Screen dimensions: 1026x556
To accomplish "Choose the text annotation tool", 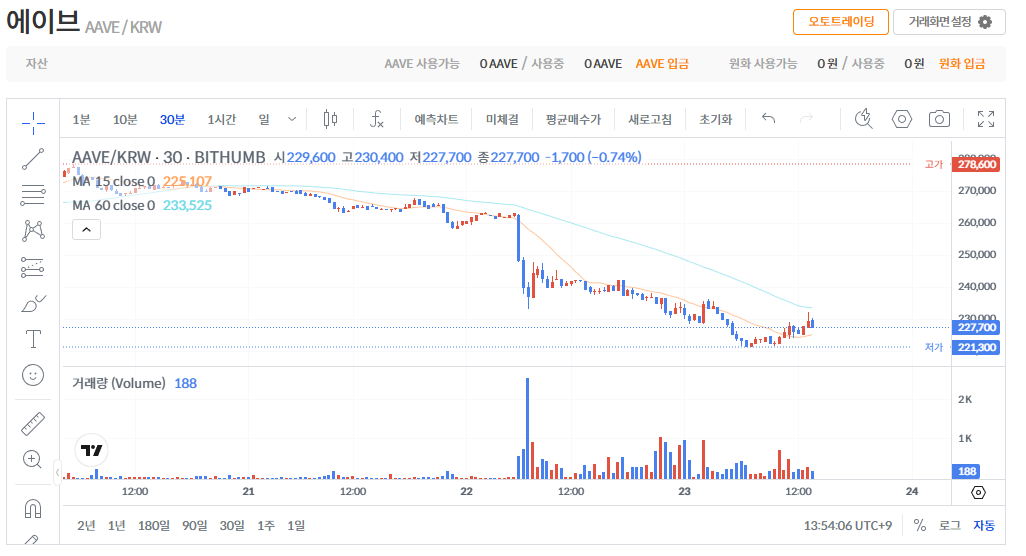I will 33,339.
